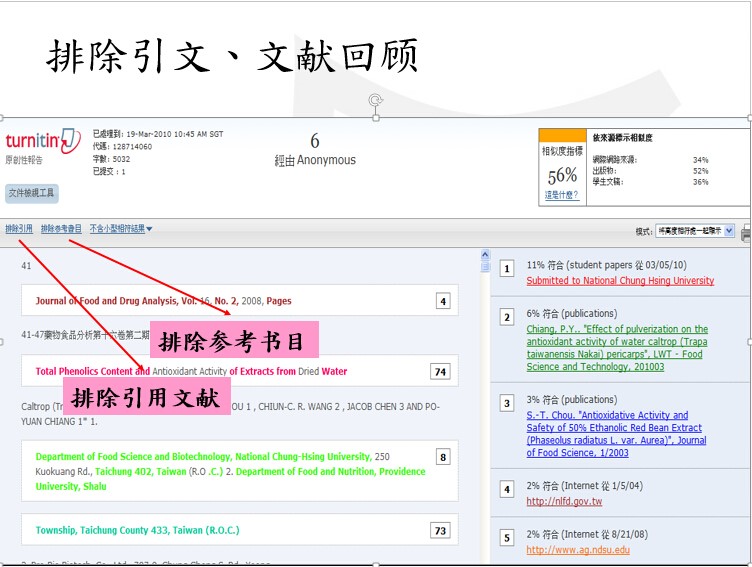Viewport: 752px width, 567px height.
Task: Open the S.-T. Chou Antioxidative Activity link
Action: 616,434
